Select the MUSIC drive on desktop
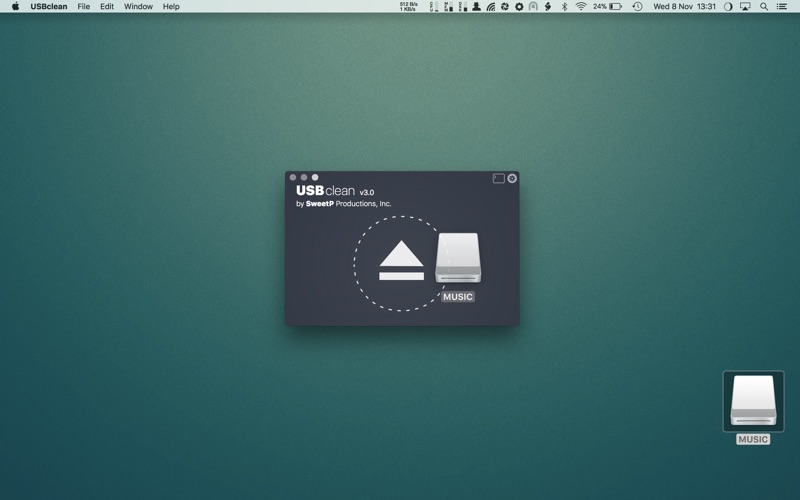This screenshot has width=800, height=500. [x=753, y=402]
